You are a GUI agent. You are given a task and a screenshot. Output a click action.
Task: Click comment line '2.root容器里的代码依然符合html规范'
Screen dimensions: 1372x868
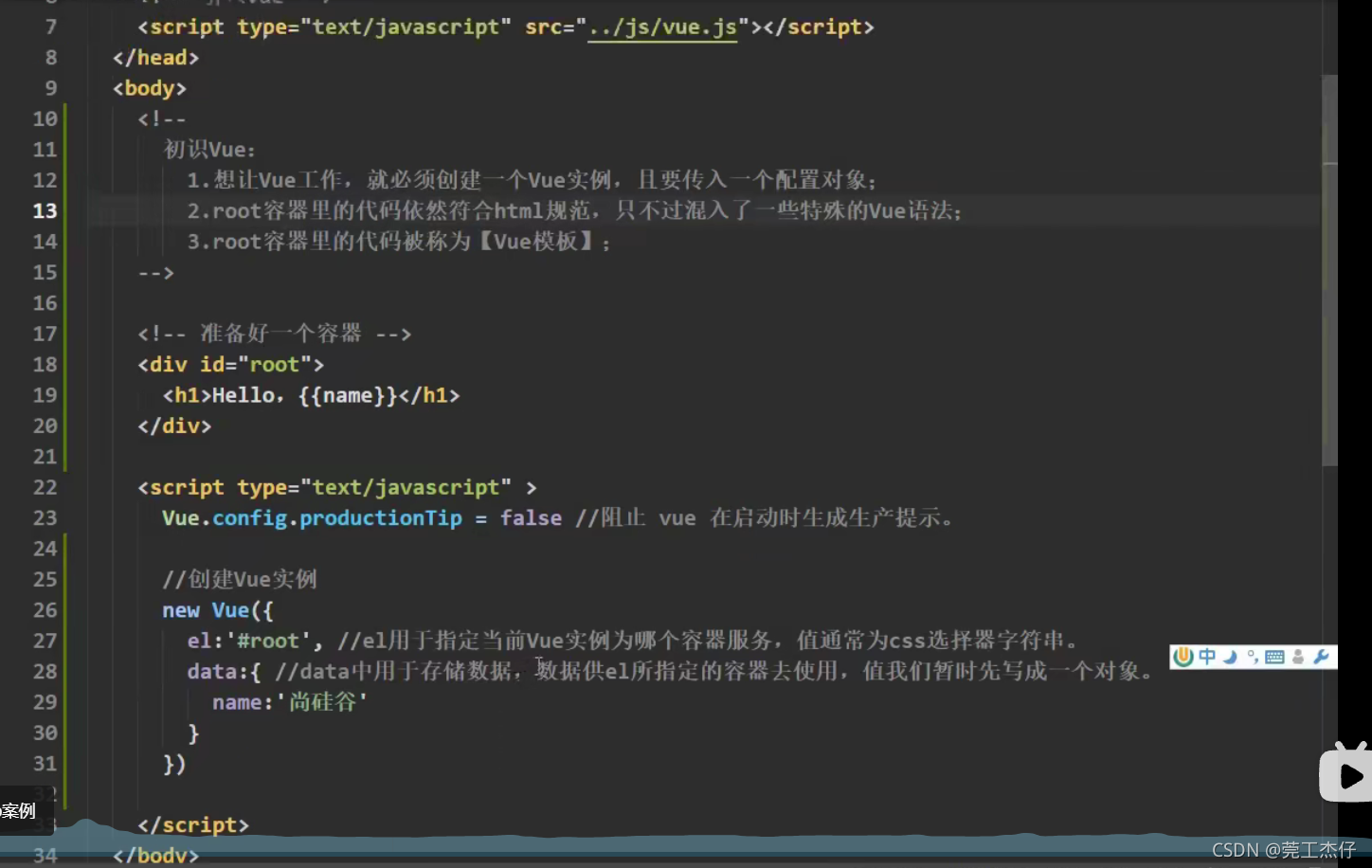575,210
